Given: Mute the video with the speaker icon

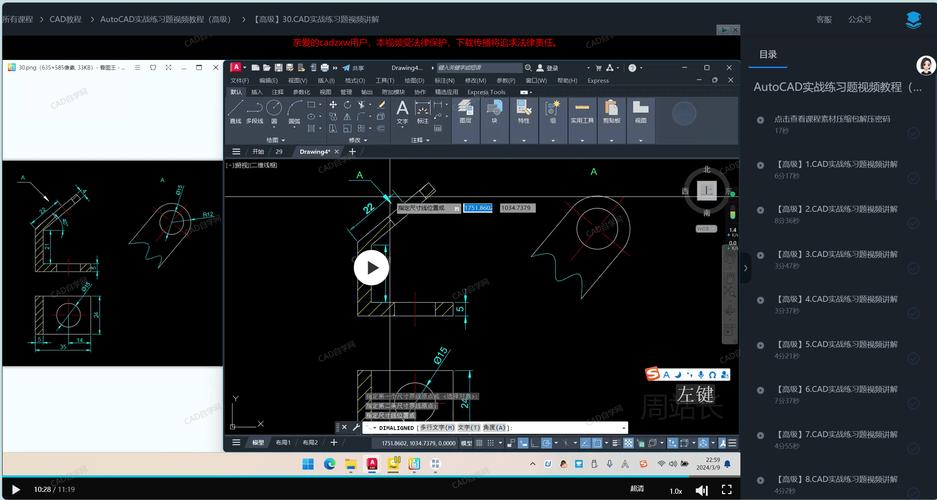Looking at the screenshot, I should point(702,490).
